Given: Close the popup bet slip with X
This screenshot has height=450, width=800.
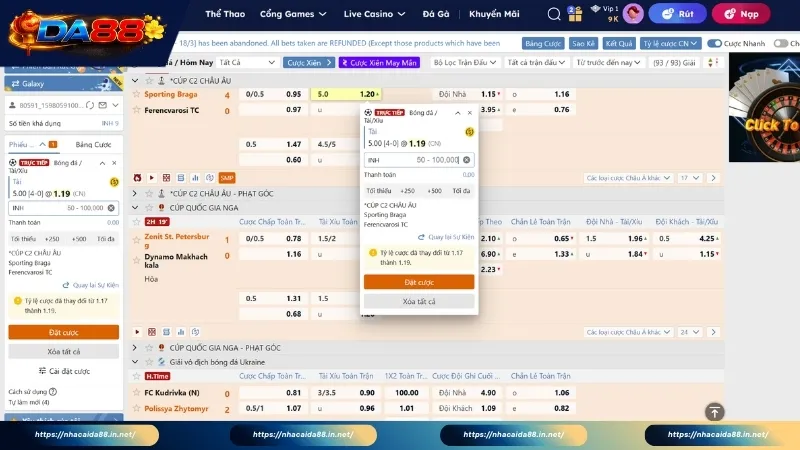Looking at the screenshot, I should point(469,112).
